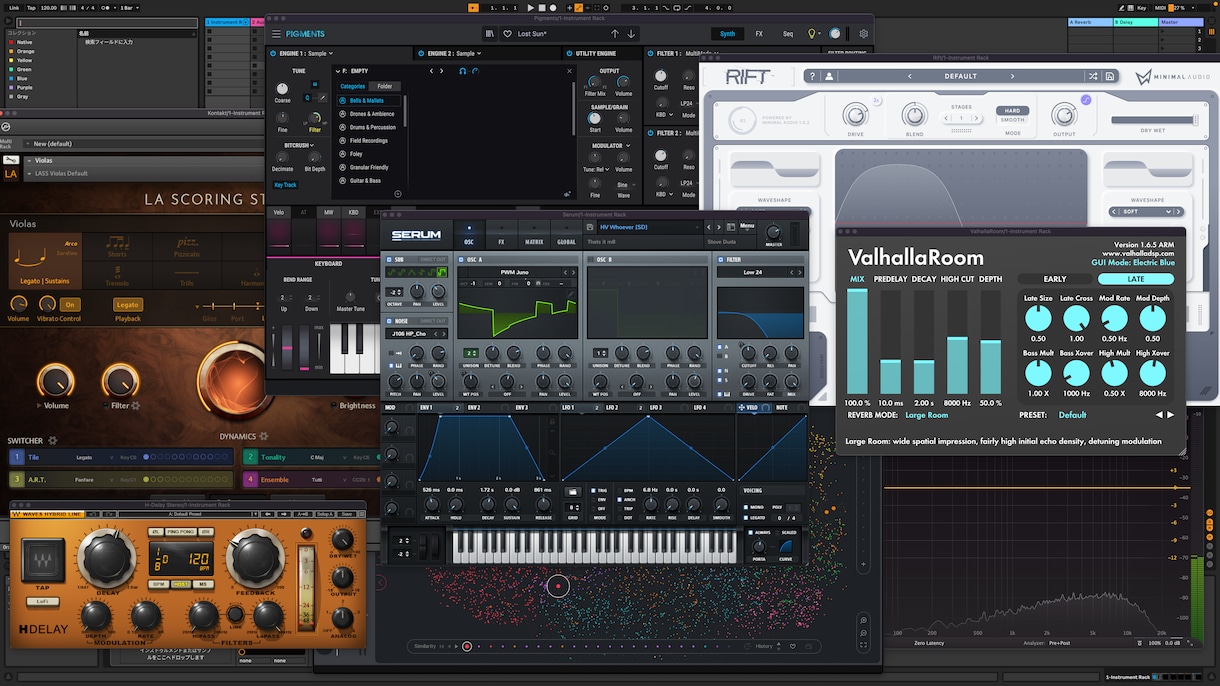The image size is (1220, 686).
Task: Open the Pigments preset library browser icon
Action: click(x=489, y=34)
